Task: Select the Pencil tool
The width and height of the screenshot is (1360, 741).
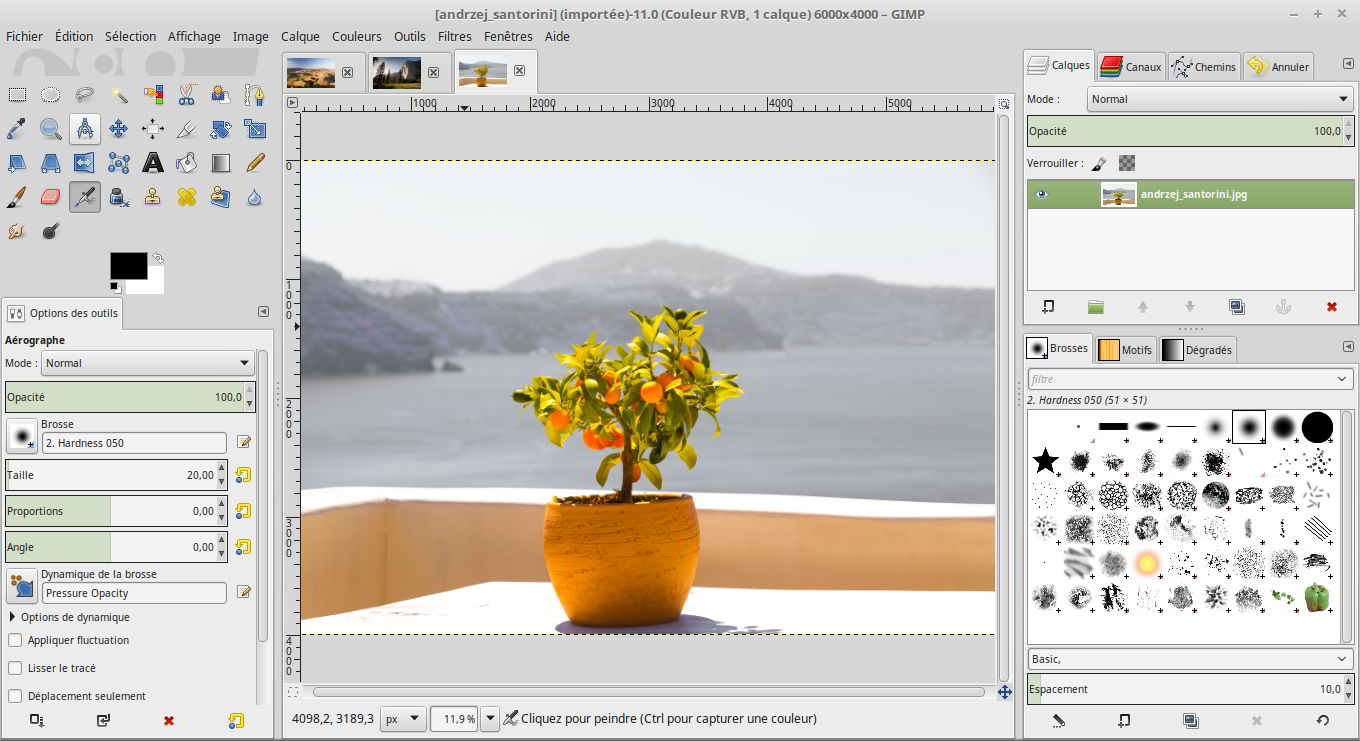Action: coord(255,163)
